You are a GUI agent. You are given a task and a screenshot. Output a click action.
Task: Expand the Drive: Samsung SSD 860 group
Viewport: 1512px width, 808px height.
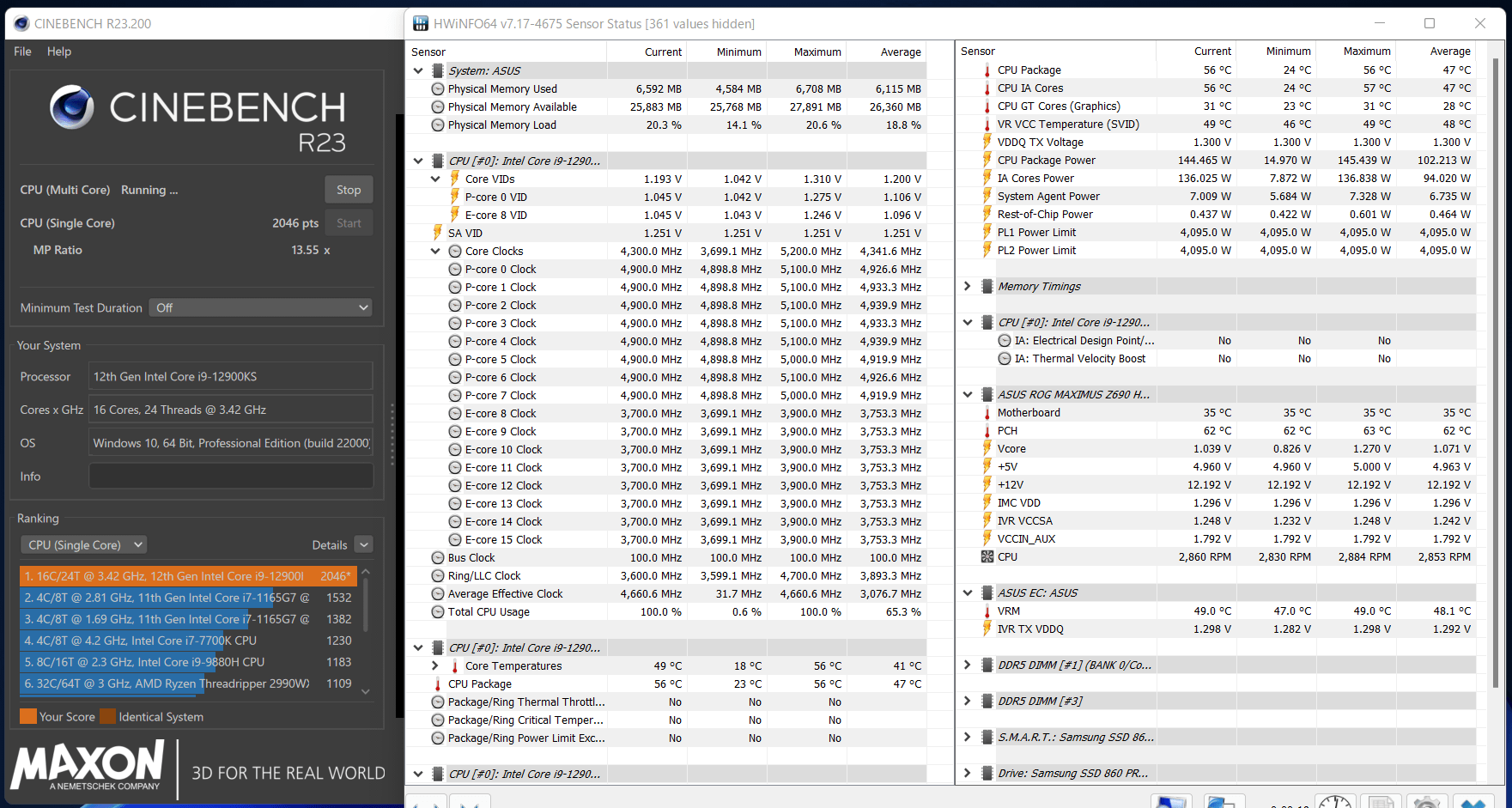(968, 774)
